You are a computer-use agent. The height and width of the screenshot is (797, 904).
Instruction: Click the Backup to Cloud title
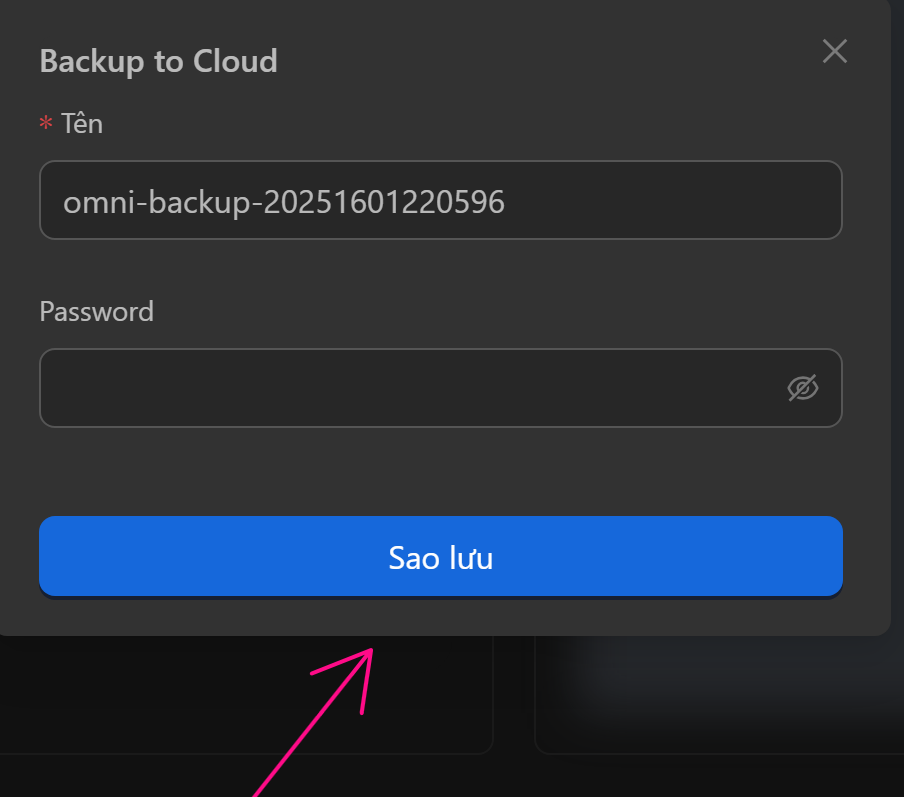[x=158, y=62]
